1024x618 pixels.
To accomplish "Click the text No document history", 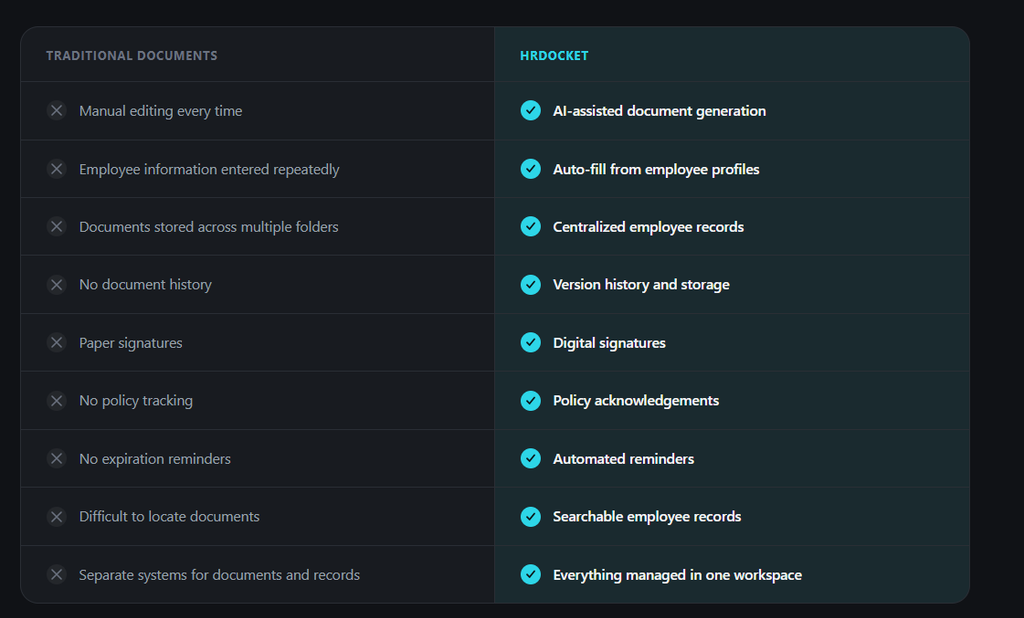I will click(x=145, y=285).
